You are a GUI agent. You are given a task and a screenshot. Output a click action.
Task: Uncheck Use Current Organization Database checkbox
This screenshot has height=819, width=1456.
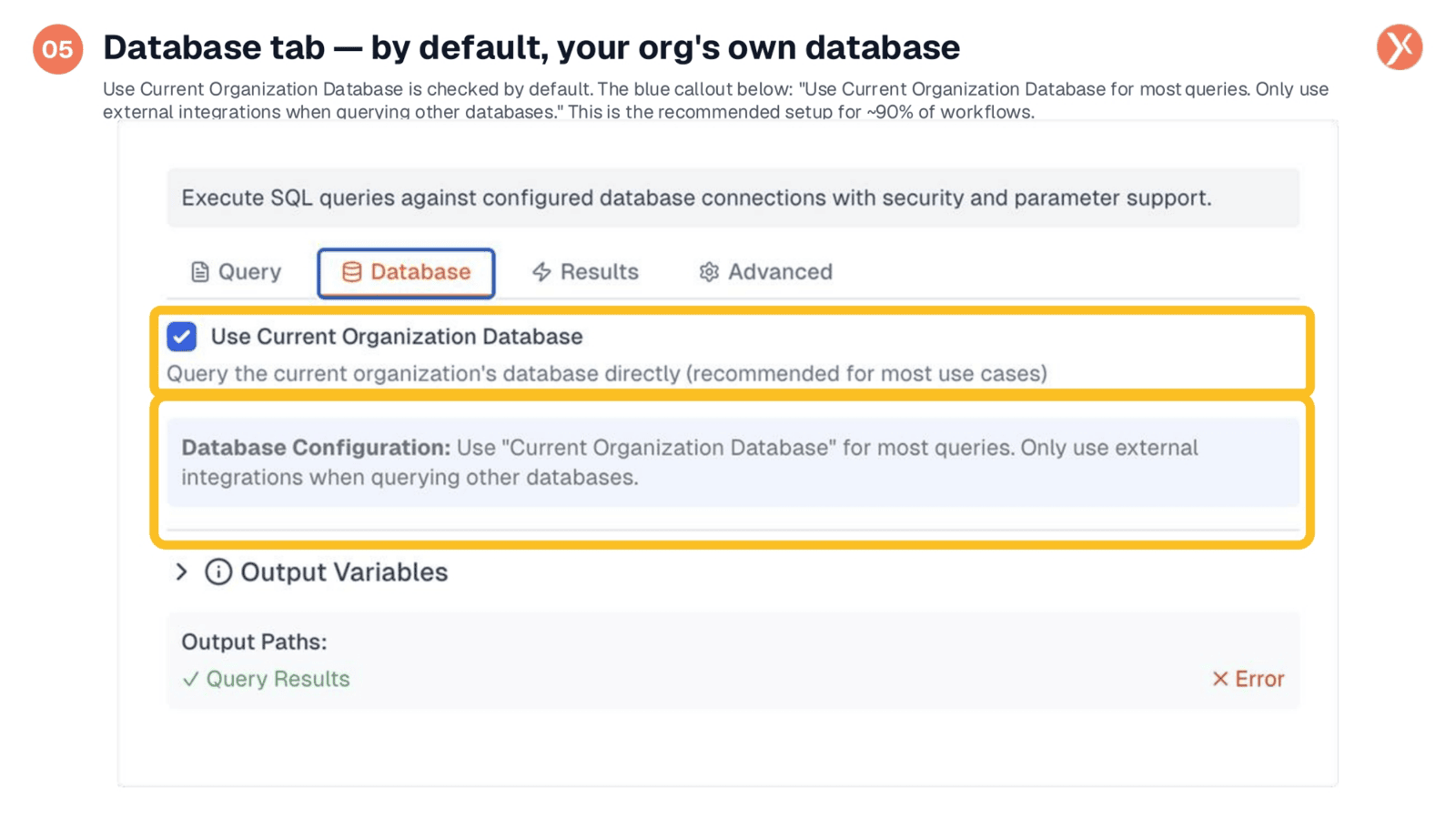point(182,337)
